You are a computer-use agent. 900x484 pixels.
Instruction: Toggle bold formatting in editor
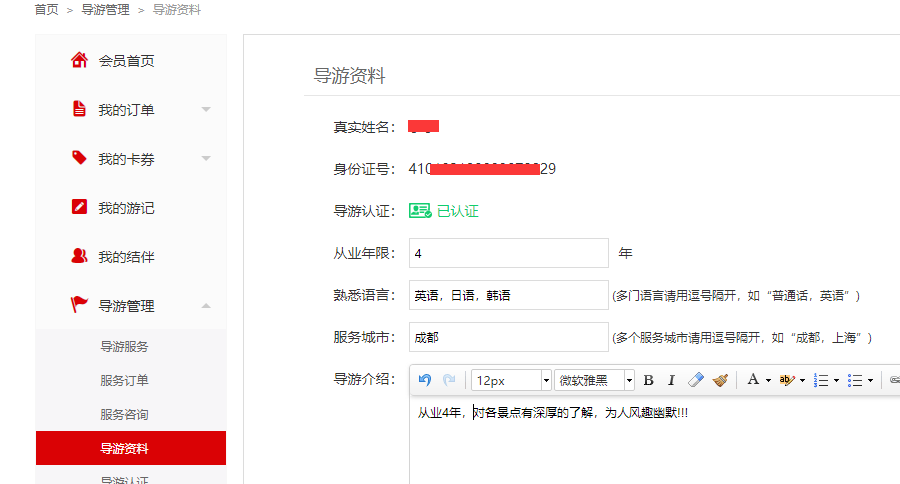coord(648,380)
